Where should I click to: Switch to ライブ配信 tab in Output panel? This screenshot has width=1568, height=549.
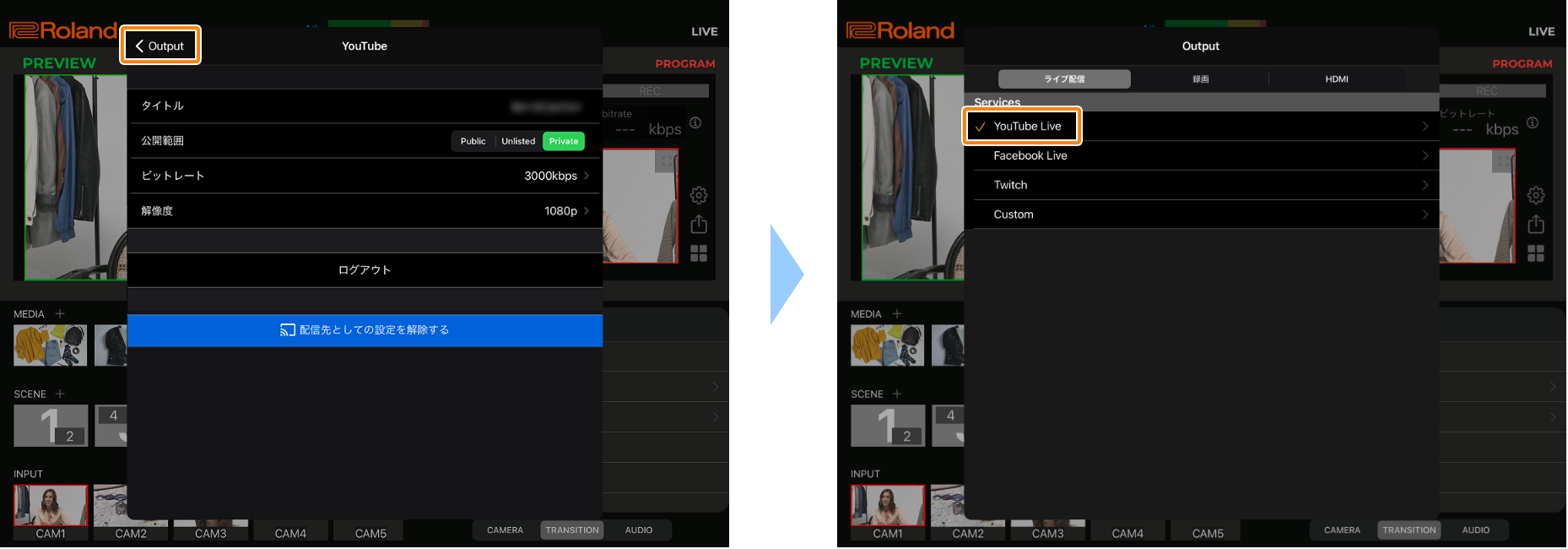1064,79
